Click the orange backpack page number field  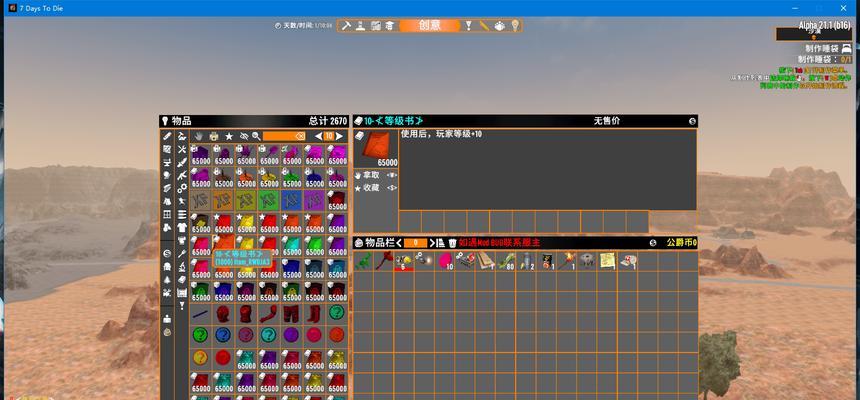tap(415, 243)
